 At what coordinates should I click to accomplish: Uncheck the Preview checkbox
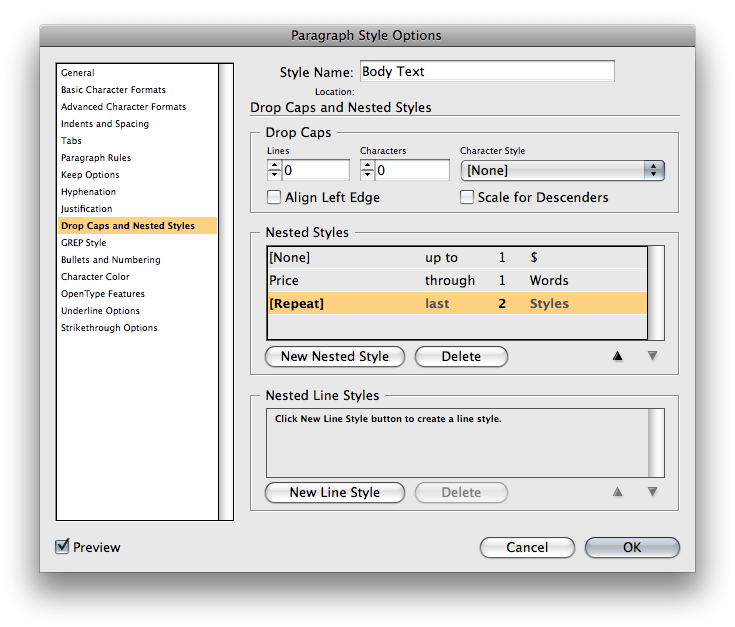[63, 546]
